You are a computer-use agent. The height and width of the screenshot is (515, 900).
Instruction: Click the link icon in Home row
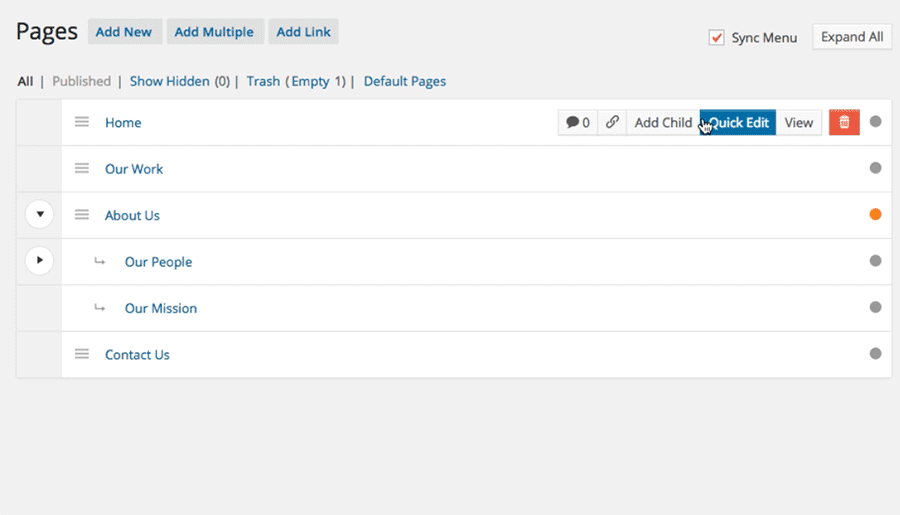[x=612, y=122]
